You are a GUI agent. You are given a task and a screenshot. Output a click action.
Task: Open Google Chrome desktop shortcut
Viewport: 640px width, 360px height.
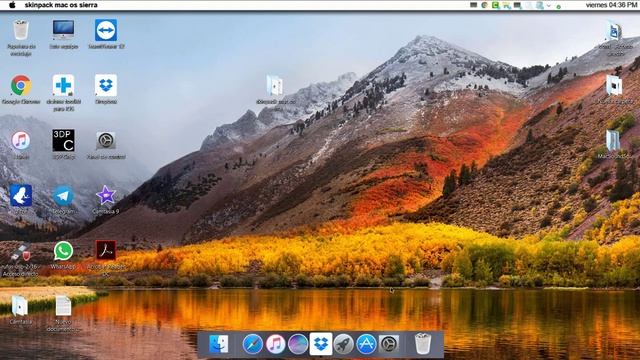point(21,85)
